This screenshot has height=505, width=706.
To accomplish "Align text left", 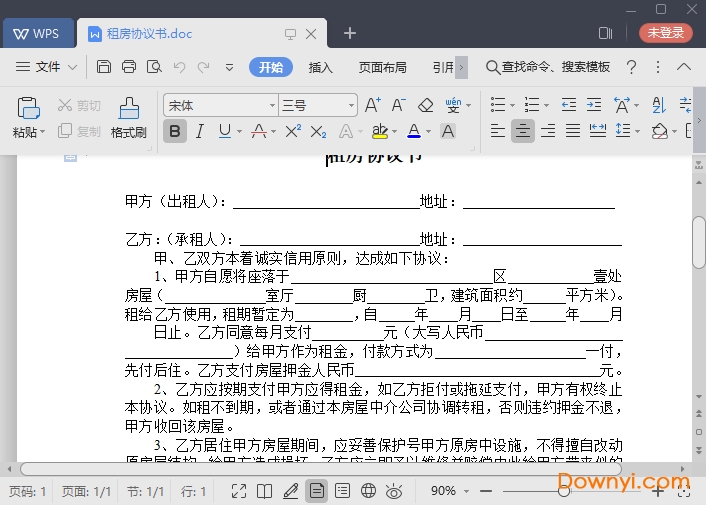I will pyautogui.click(x=498, y=131).
